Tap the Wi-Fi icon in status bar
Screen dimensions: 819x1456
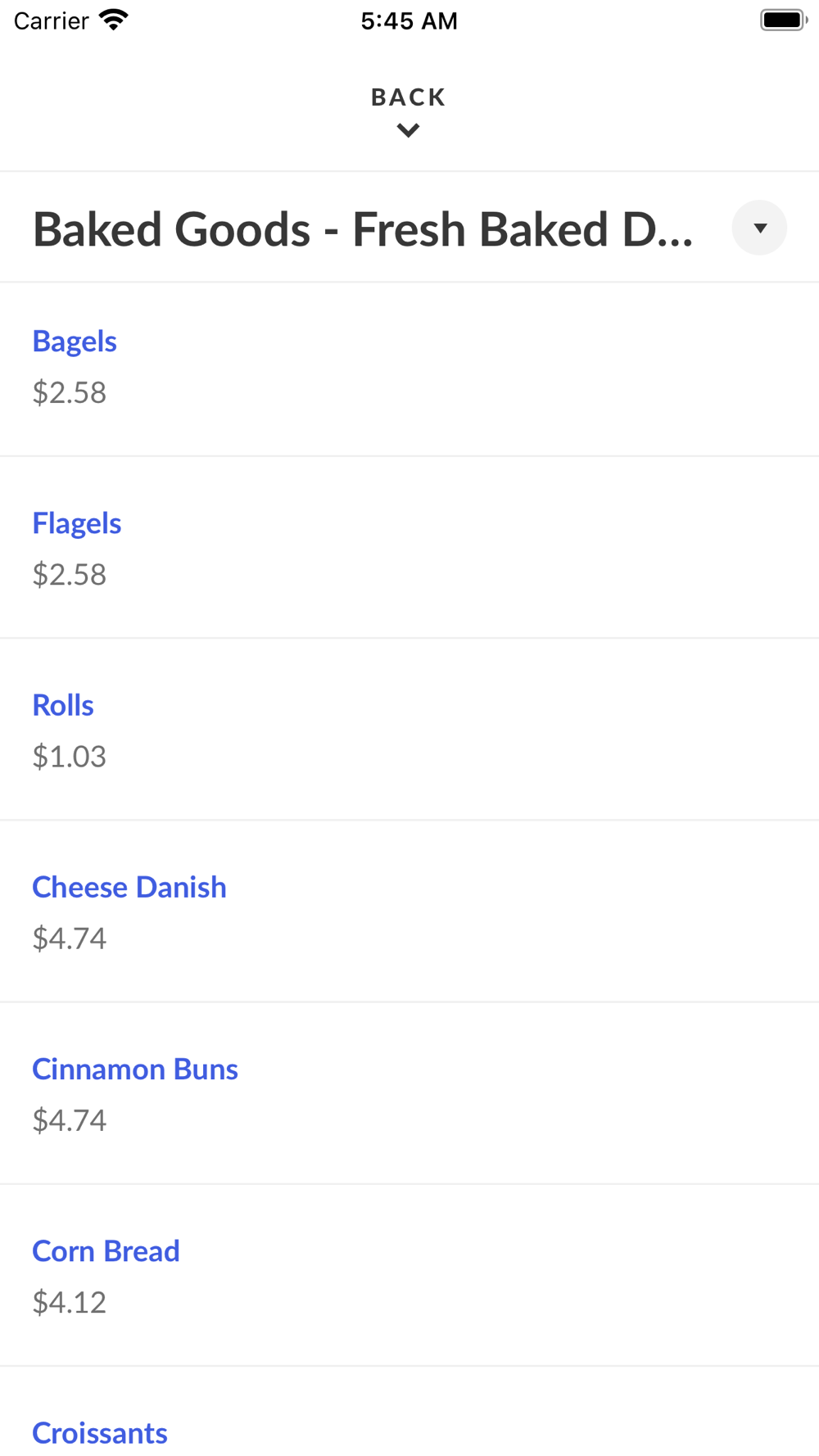[x=114, y=20]
